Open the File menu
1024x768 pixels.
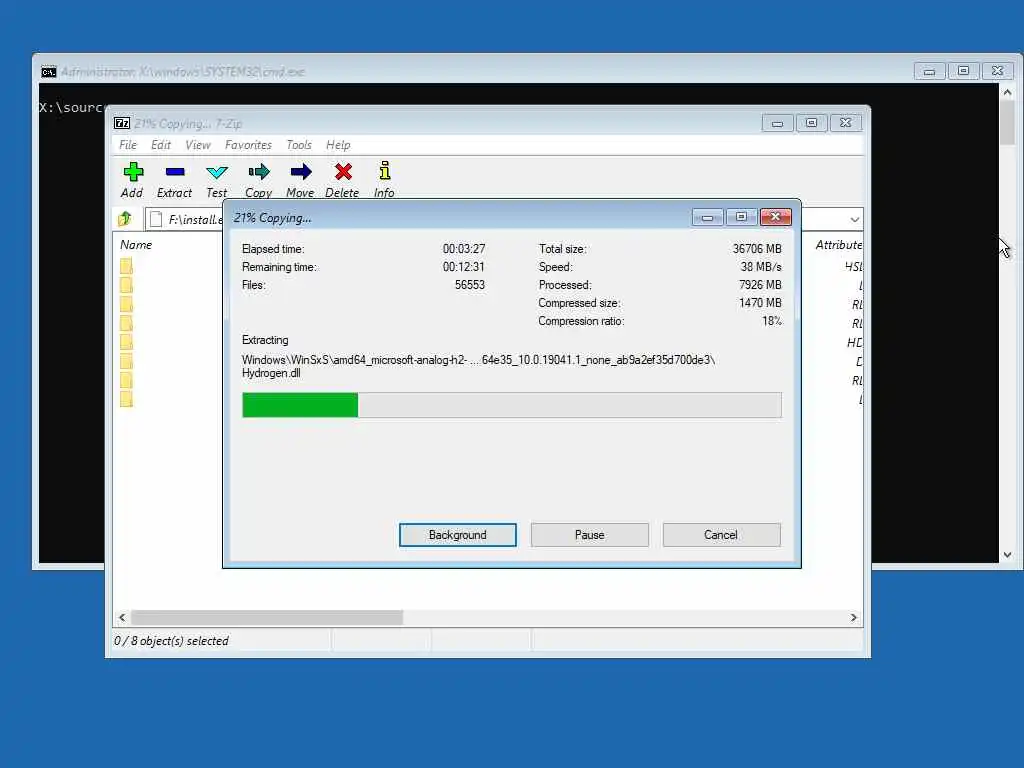[128, 145]
